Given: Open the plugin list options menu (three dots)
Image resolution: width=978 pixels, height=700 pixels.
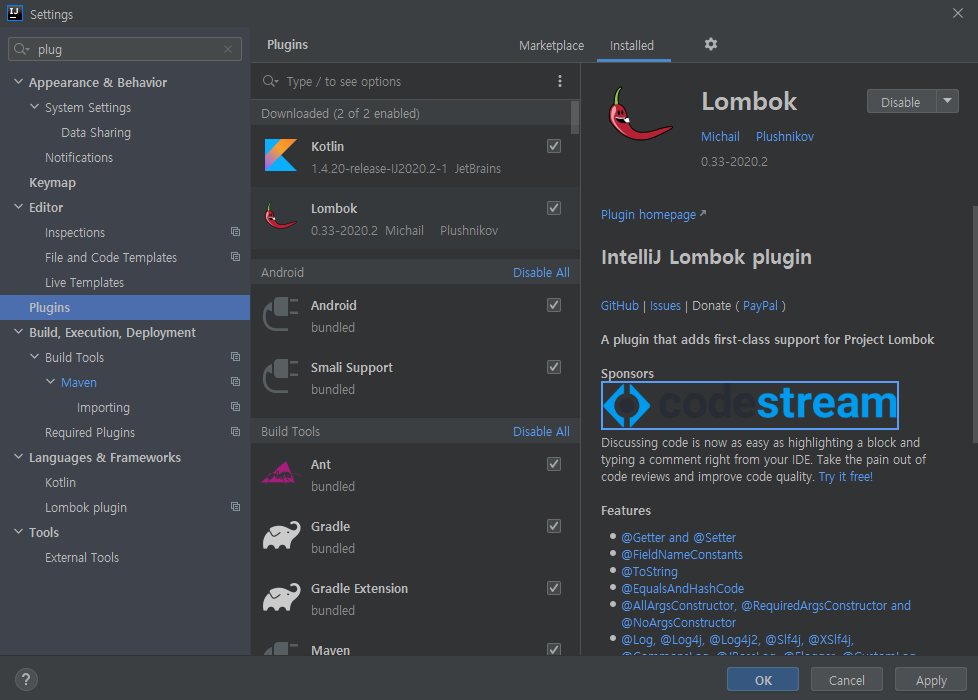Looking at the screenshot, I should coord(559,81).
